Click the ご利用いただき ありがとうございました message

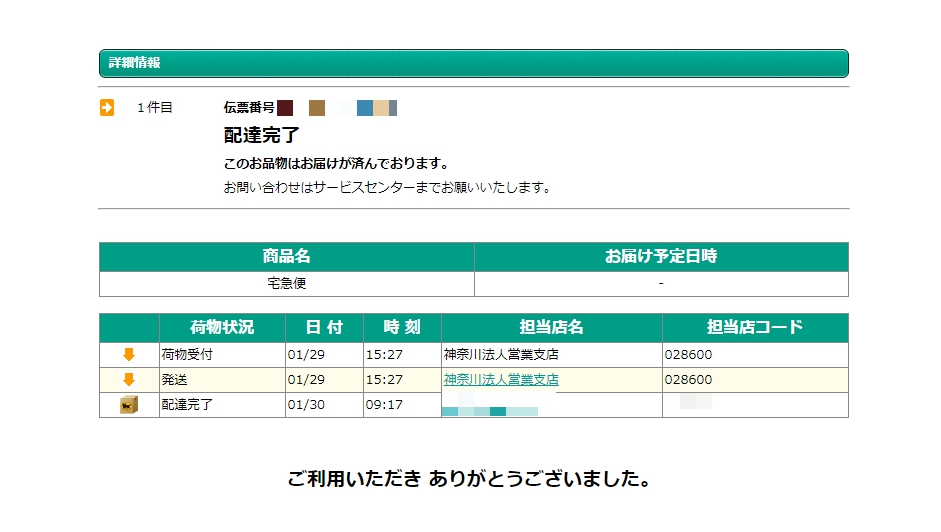pos(469,479)
